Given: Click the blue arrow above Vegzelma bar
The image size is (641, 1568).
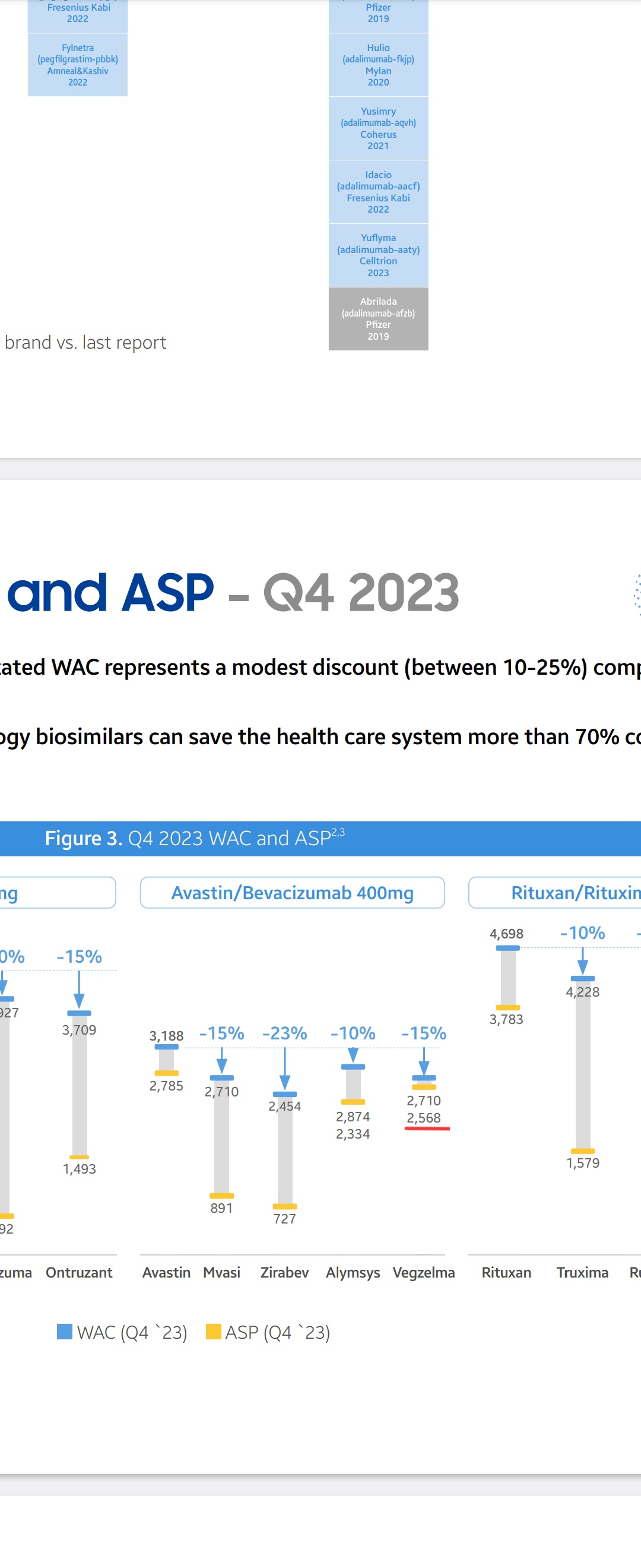Looking at the screenshot, I should (424, 1061).
